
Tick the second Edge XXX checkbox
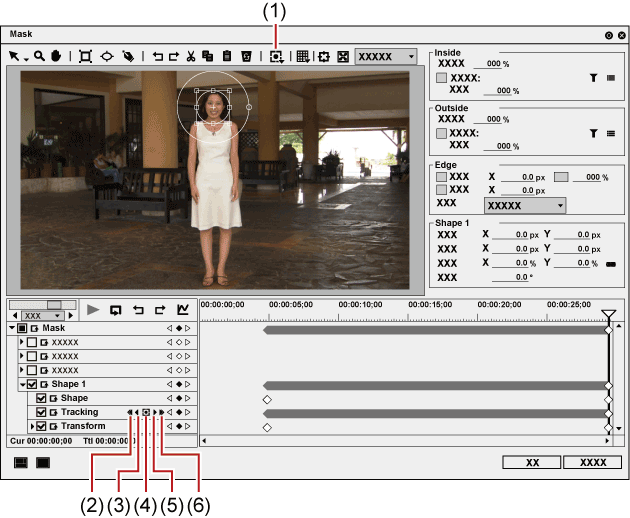coord(441,189)
